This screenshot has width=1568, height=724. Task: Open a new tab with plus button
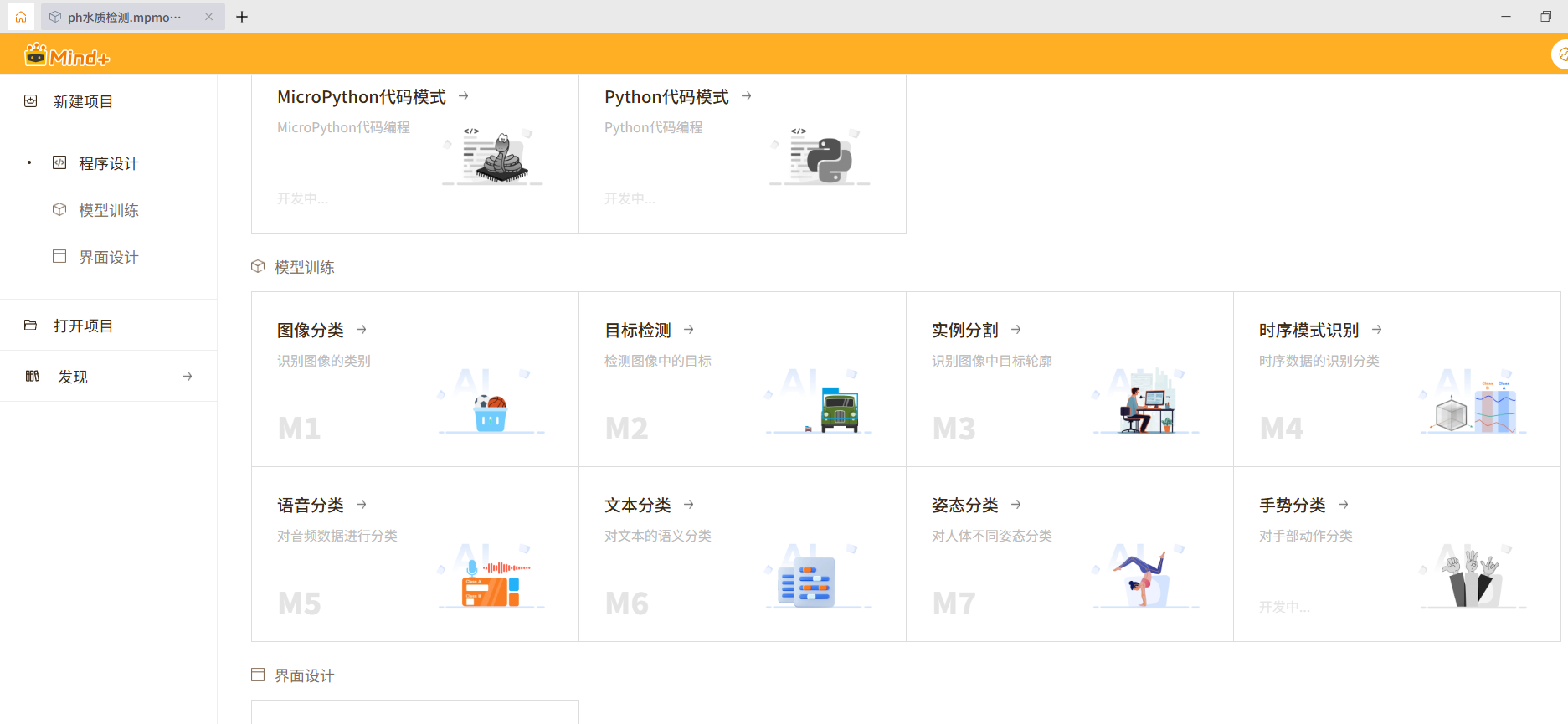click(x=242, y=17)
